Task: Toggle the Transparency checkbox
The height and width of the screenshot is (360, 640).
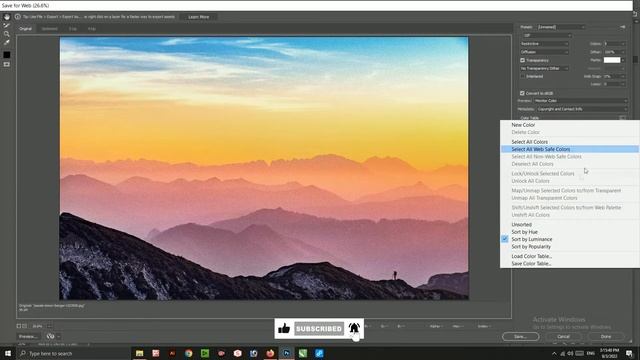Action: pos(522,60)
